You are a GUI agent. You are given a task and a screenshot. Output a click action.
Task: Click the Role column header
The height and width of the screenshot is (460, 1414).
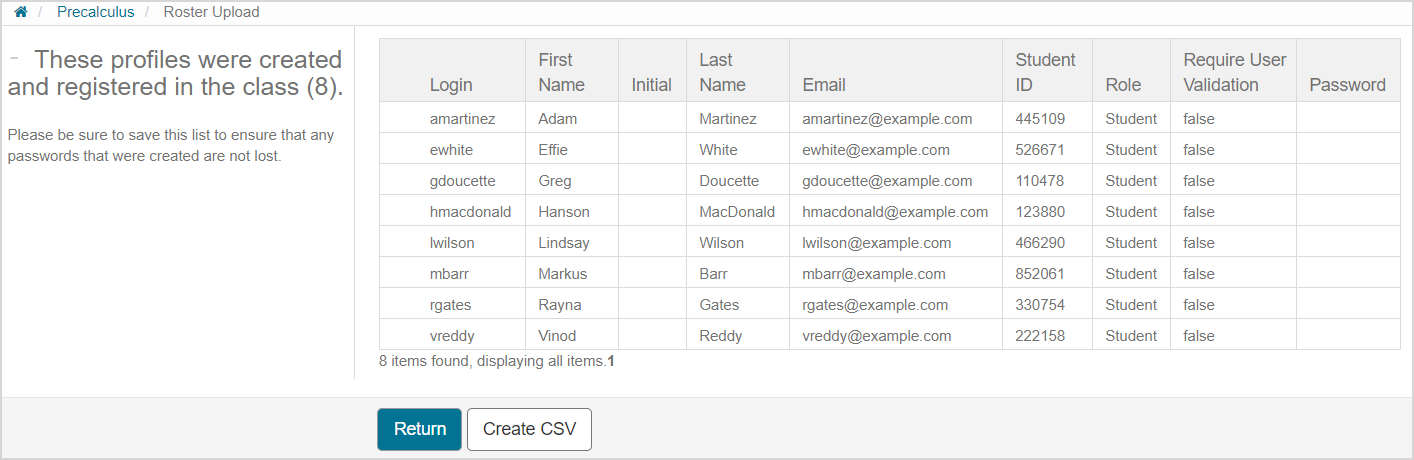[x=1123, y=85]
